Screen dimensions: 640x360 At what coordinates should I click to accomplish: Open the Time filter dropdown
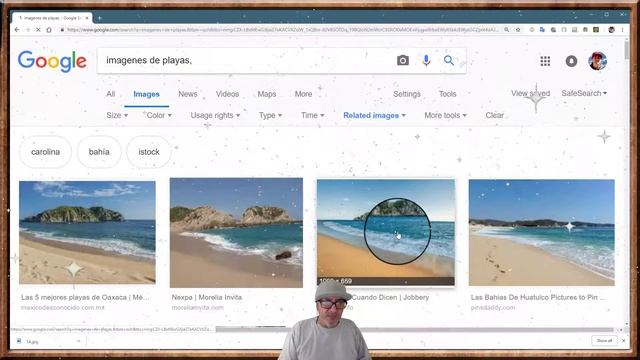[x=313, y=116]
